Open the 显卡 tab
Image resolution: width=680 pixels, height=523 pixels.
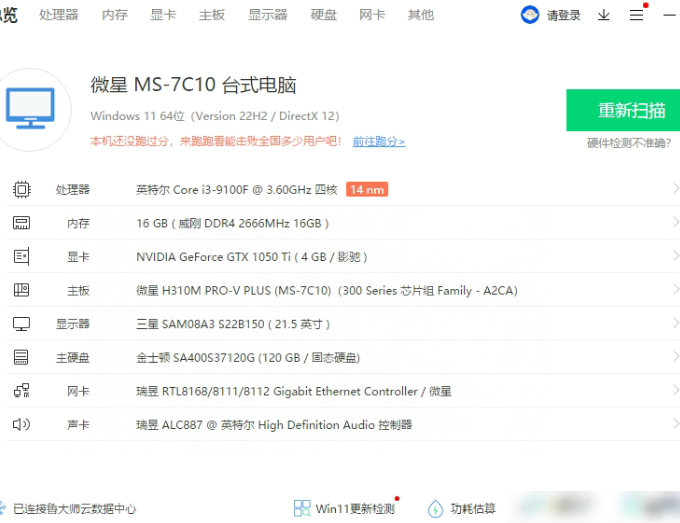click(x=163, y=15)
